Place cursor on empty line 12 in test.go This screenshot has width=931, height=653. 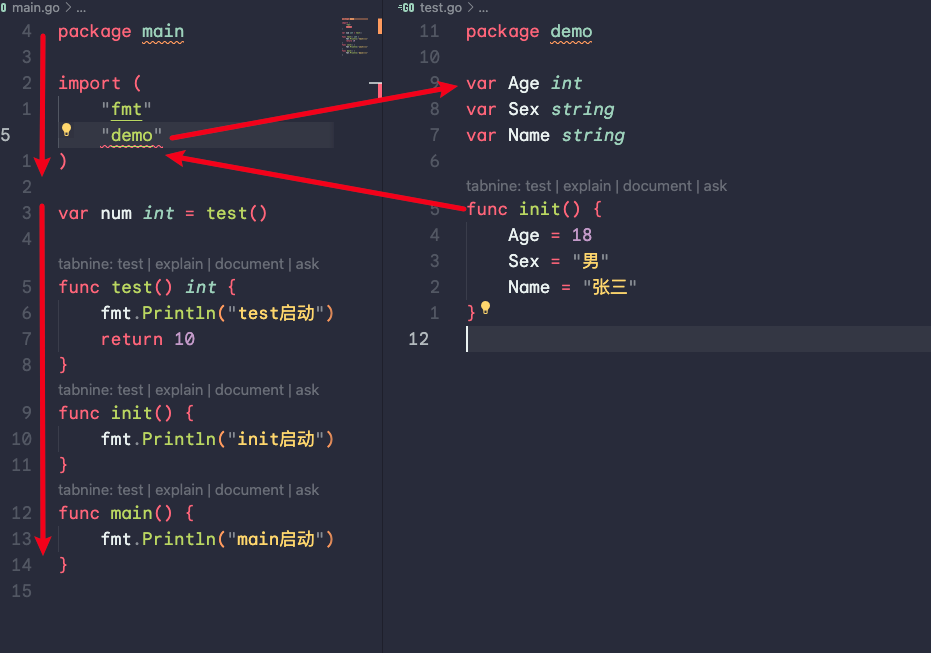point(600,339)
